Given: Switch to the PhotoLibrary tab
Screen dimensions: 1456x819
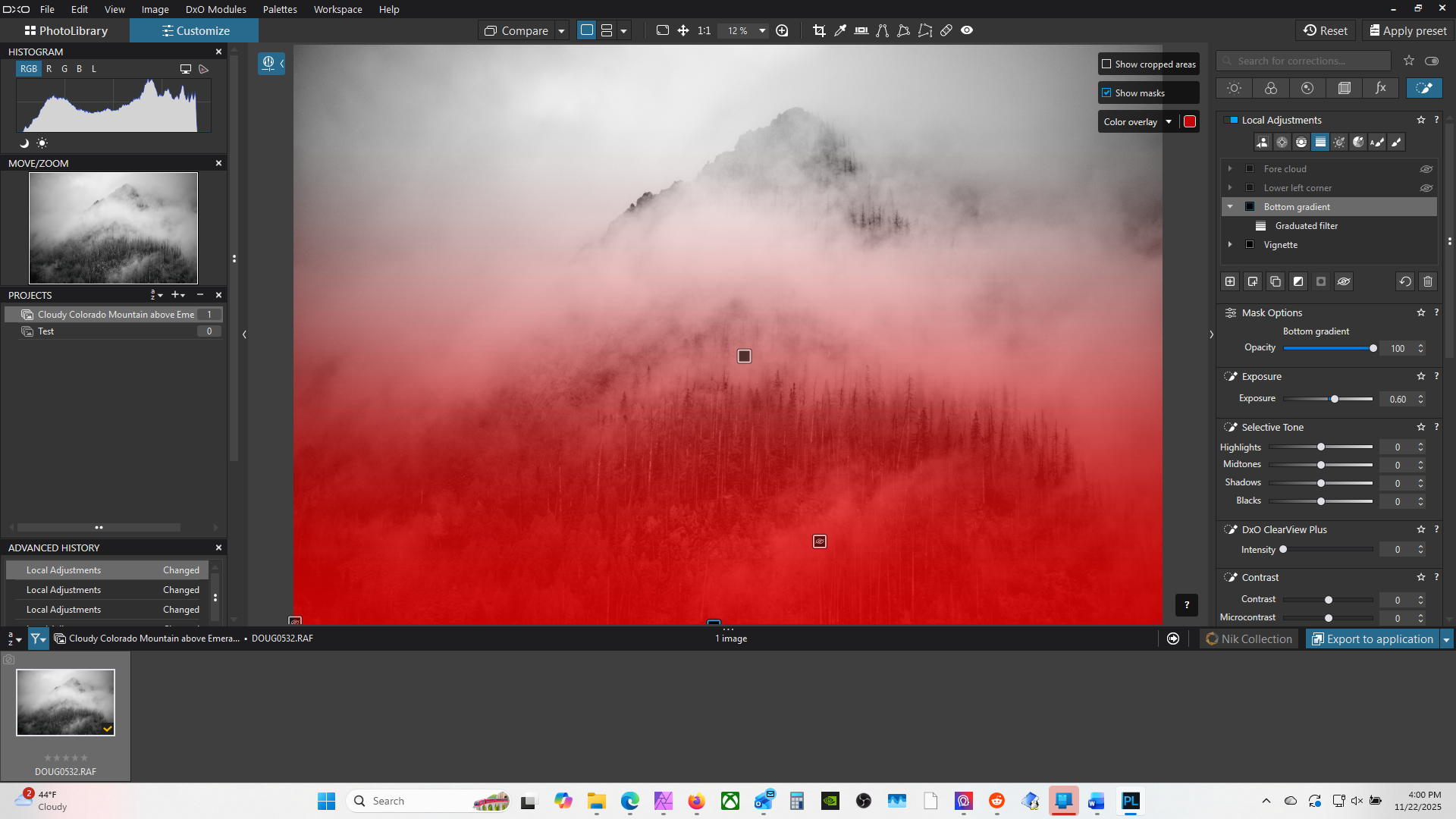Looking at the screenshot, I should coord(65,31).
